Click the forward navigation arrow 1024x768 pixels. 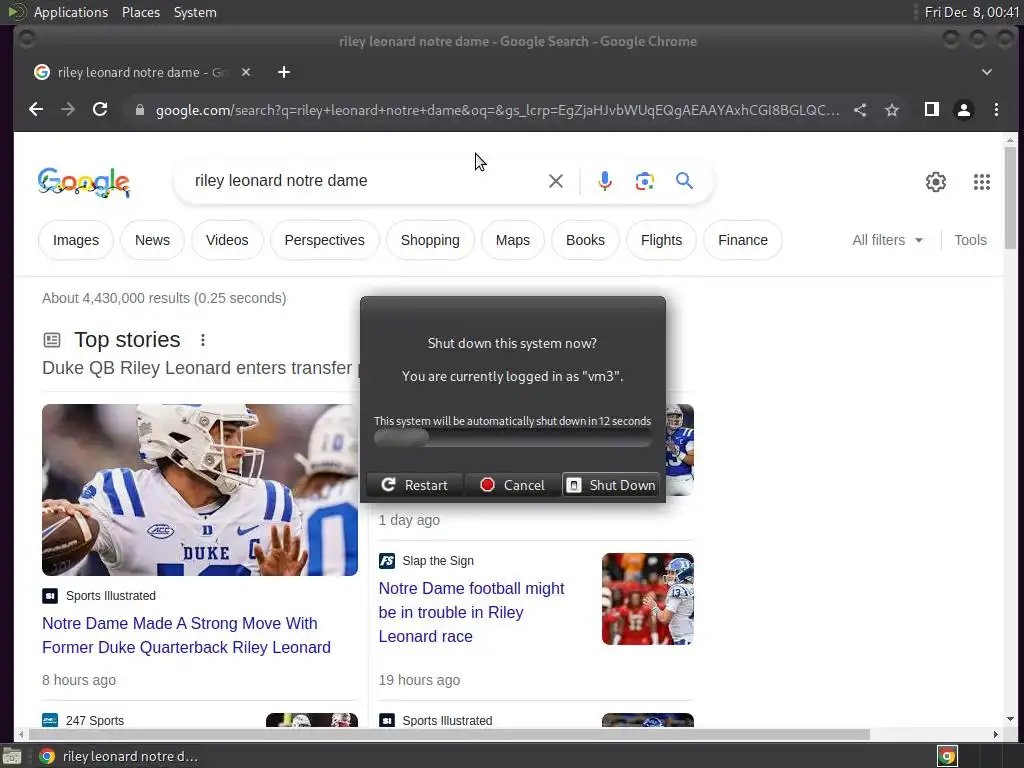click(68, 110)
